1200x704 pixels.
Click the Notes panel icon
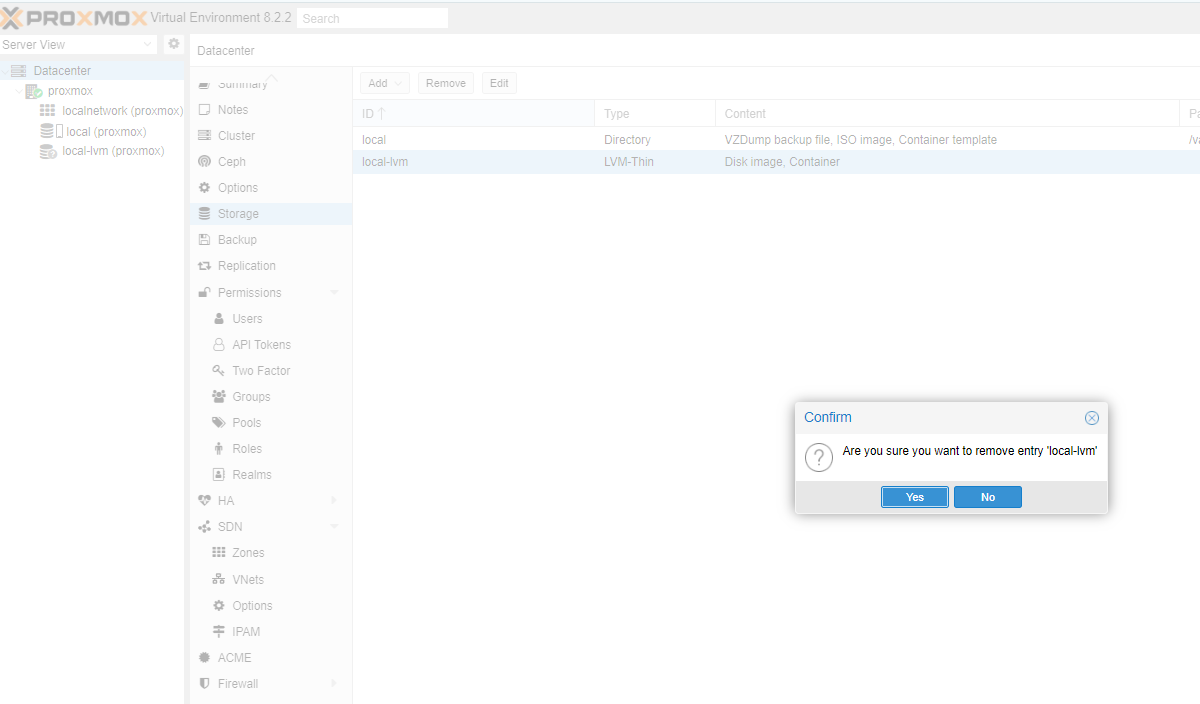pos(205,110)
